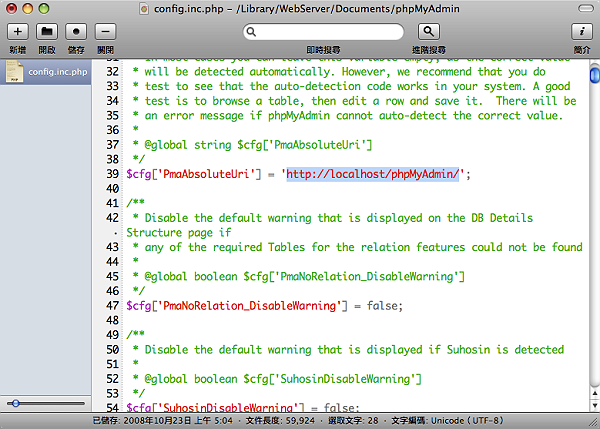Click the Unicode (UTF-8) encoding status
Screen dimensions: 600x429
[447, 421]
